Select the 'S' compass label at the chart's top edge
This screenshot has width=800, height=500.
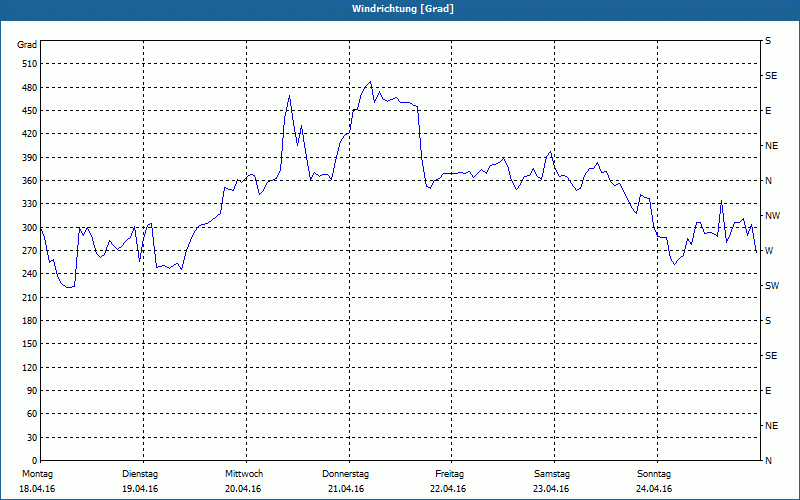pos(768,41)
